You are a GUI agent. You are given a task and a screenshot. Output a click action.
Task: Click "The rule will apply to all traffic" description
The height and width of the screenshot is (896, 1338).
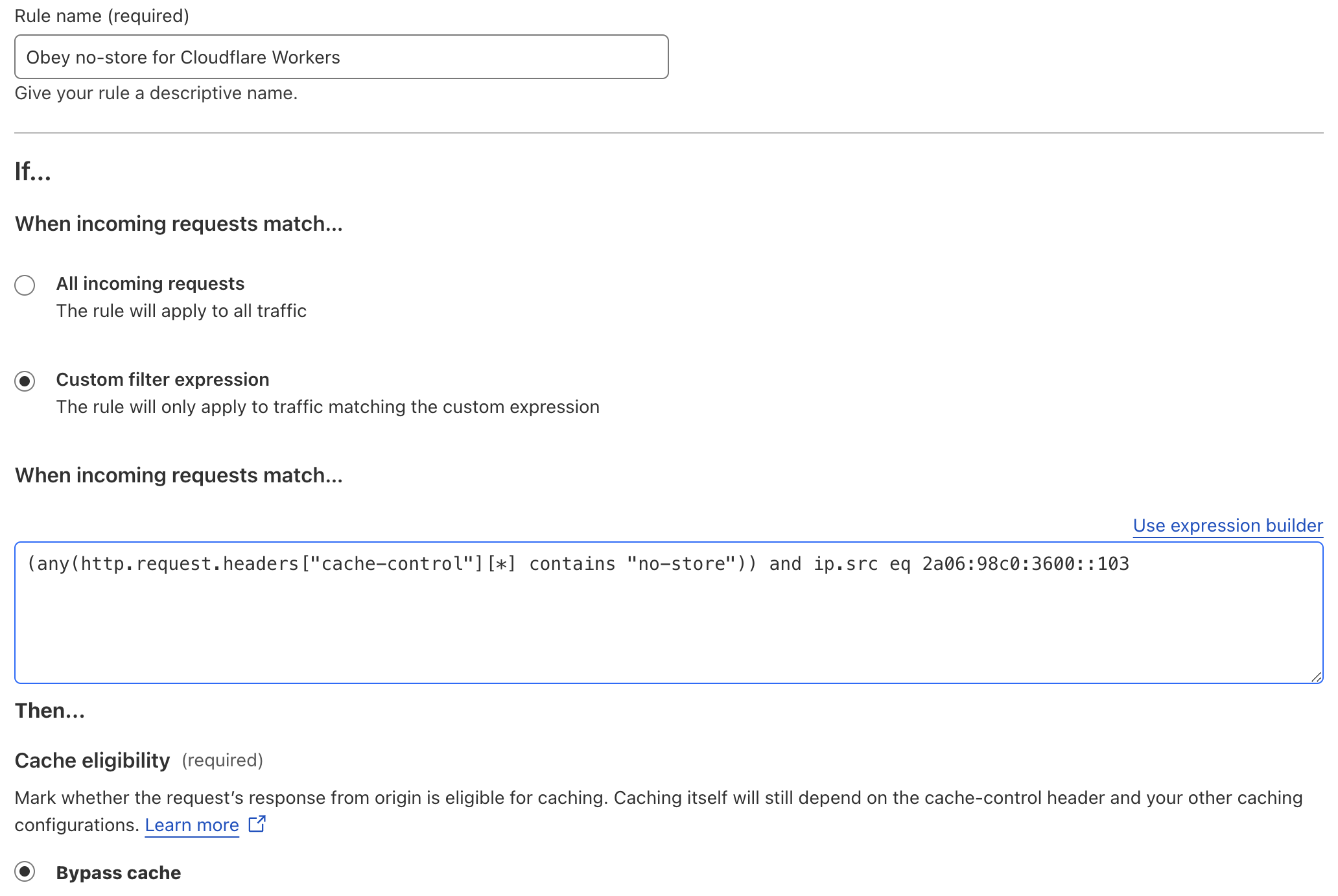click(181, 311)
